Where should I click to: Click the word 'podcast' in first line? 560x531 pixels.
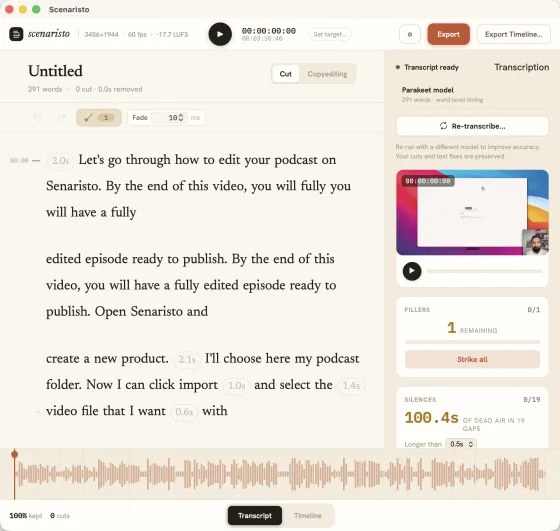point(296,160)
